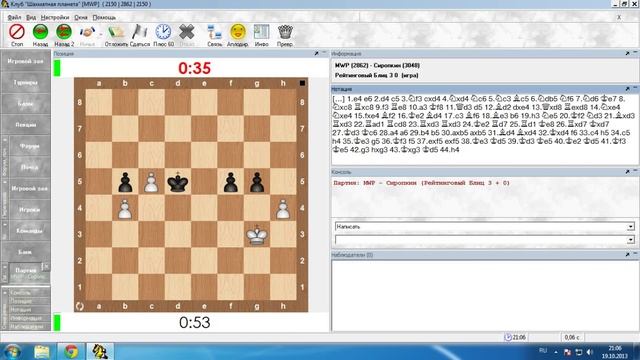The height and width of the screenshot is (360, 640).
Task: Click Игровой зал button above Турниры
Action: (x=25, y=61)
